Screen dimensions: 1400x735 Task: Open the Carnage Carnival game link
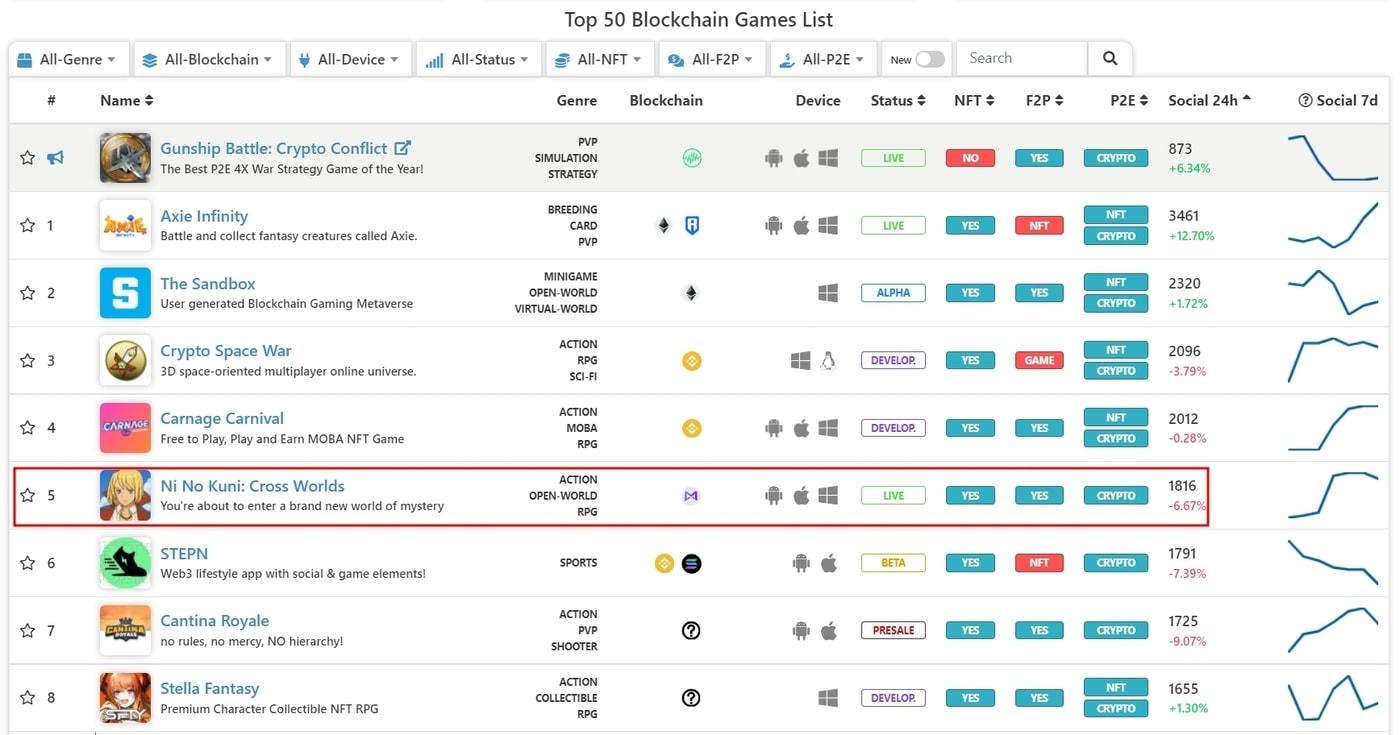pyautogui.click(x=222, y=418)
